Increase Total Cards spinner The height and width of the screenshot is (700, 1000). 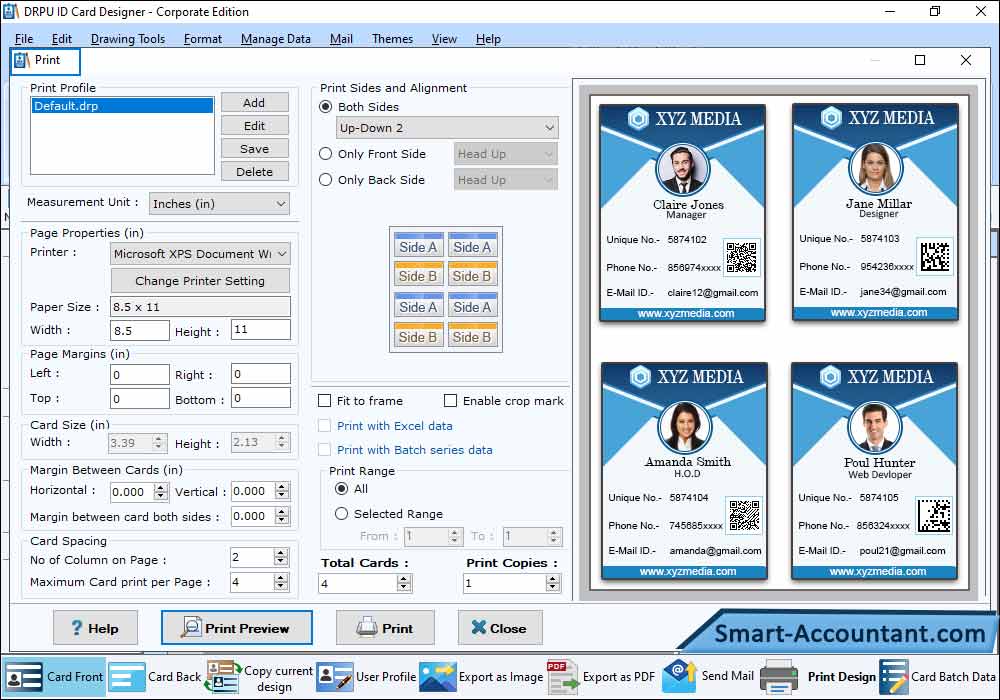point(403,579)
